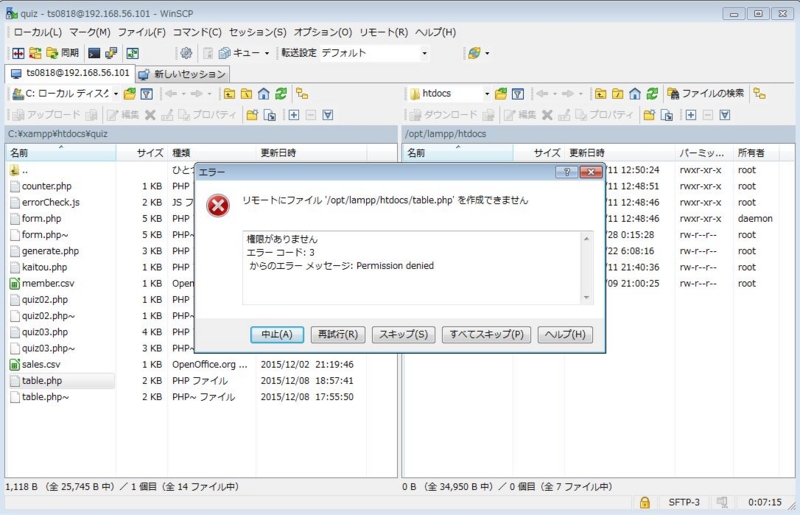Toggle local directory tree icon

(302, 94)
